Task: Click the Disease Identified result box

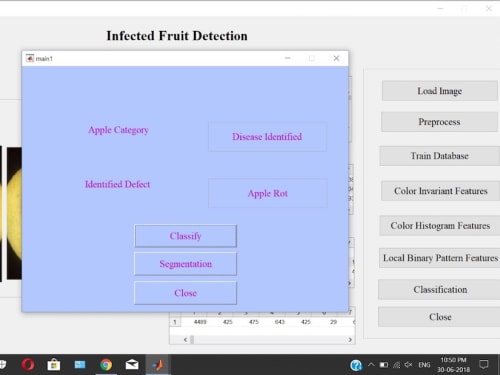Action: (x=267, y=137)
